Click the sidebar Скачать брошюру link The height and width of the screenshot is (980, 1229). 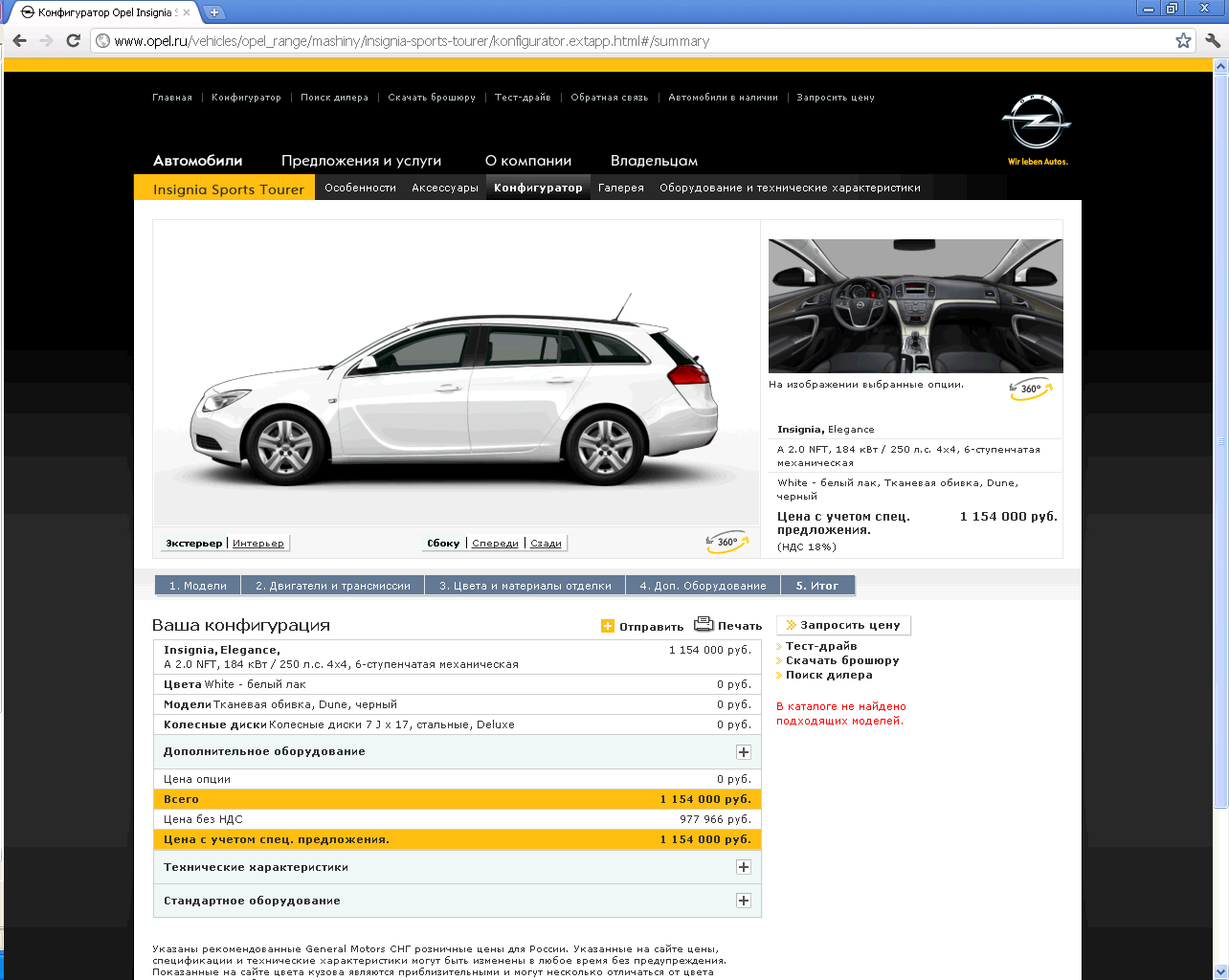tap(842, 660)
